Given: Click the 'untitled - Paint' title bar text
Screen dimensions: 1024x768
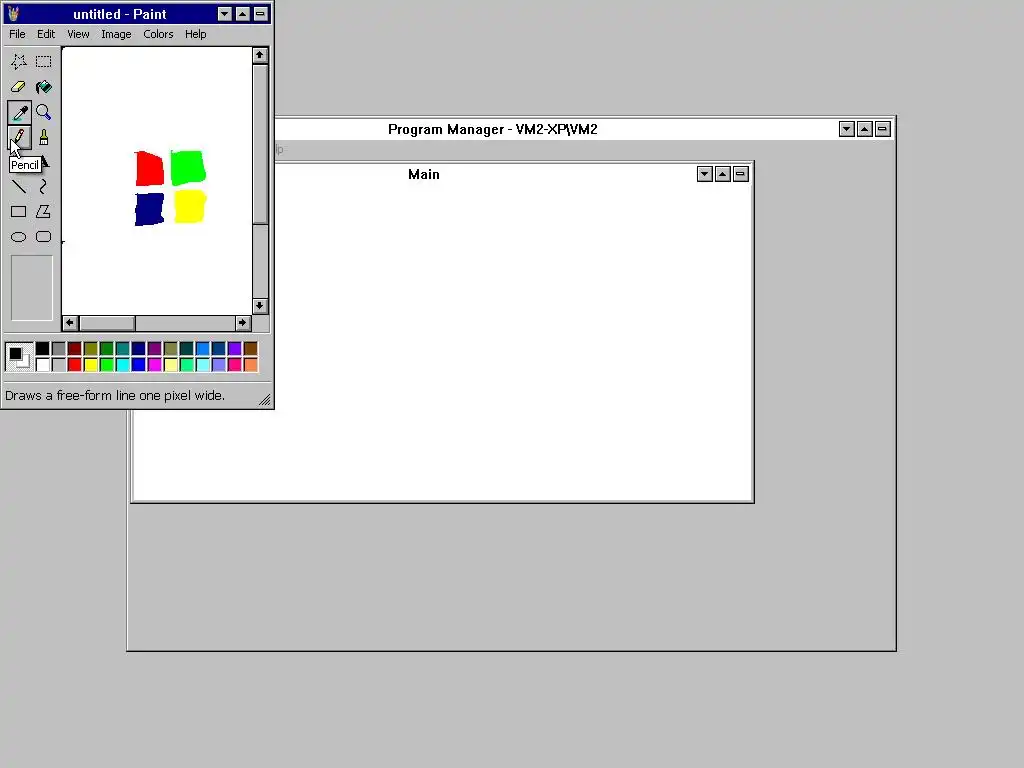Looking at the screenshot, I should pos(120,14).
